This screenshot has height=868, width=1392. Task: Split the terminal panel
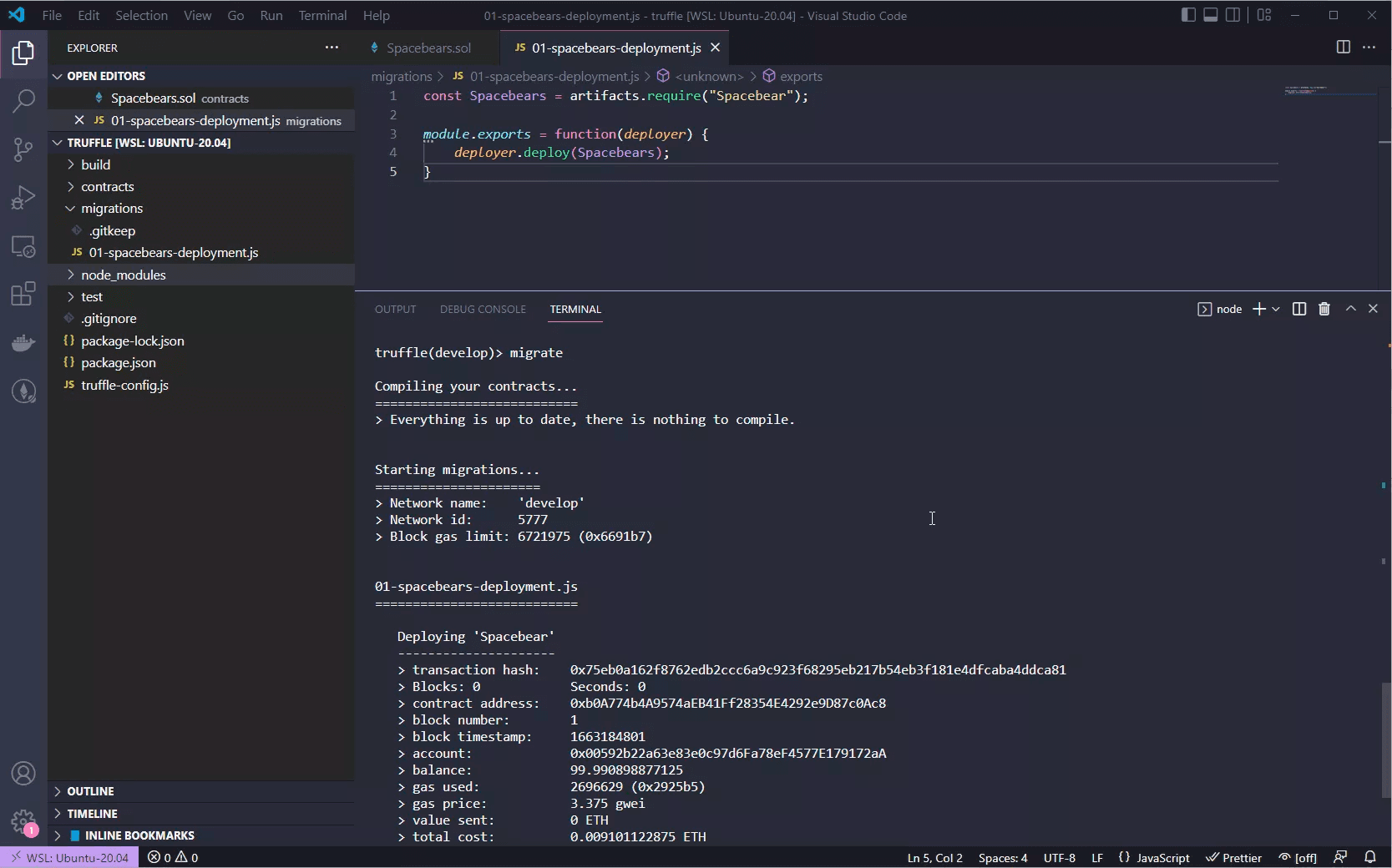pos(1299,309)
